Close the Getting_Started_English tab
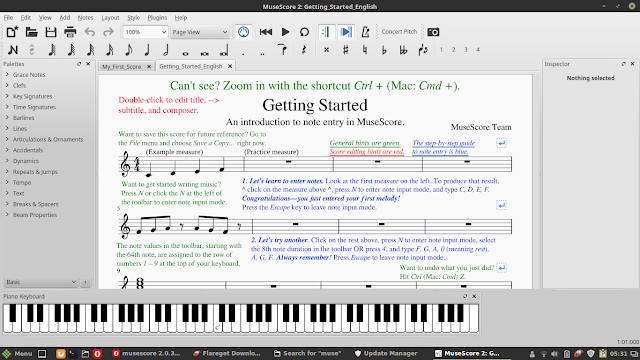Viewport: 640px width, 360px height. (230, 66)
